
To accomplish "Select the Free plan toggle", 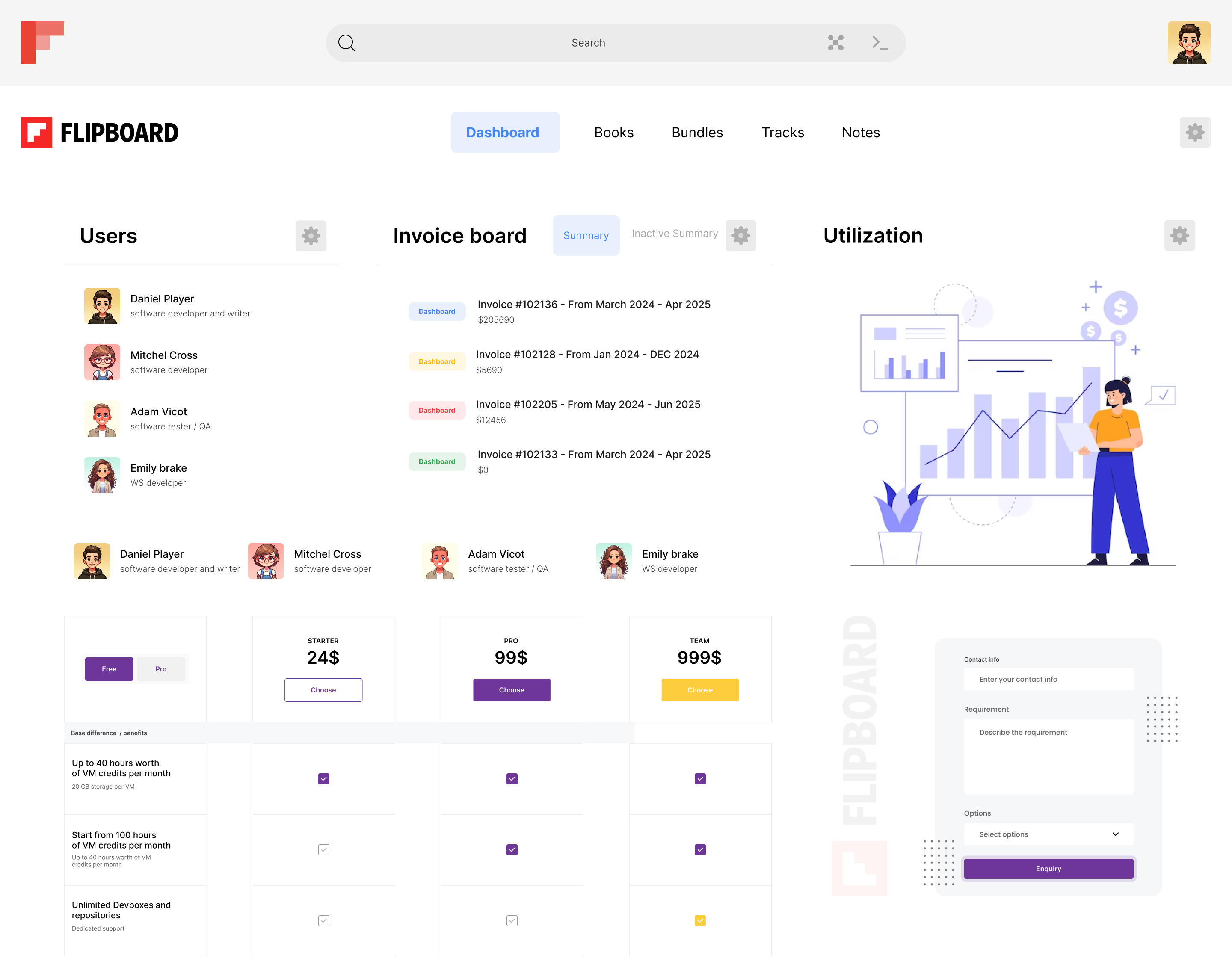I will pyautogui.click(x=109, y=669).
